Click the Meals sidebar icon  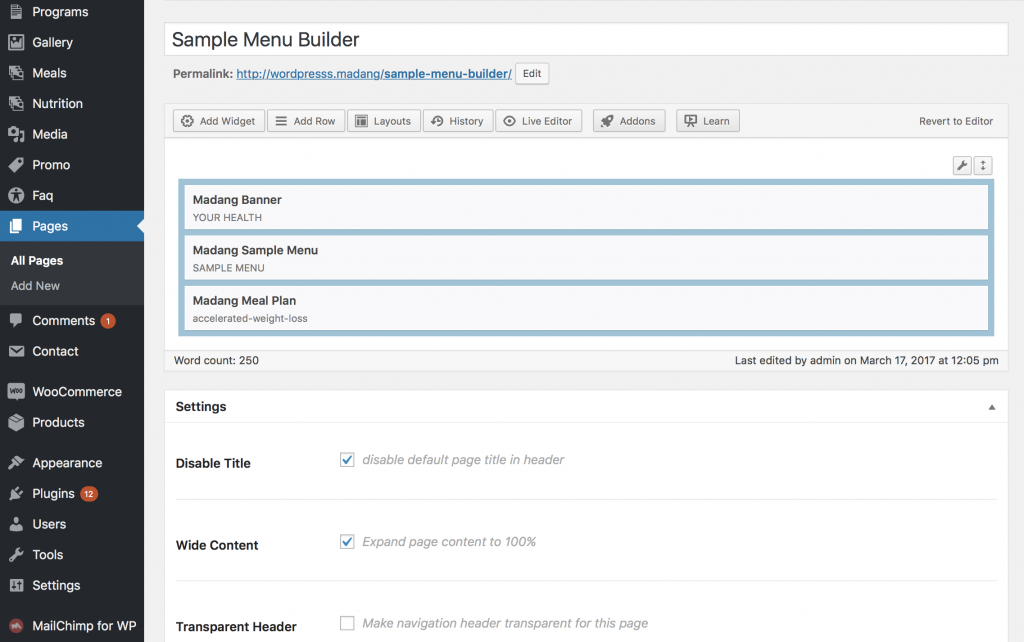[16, 73]
